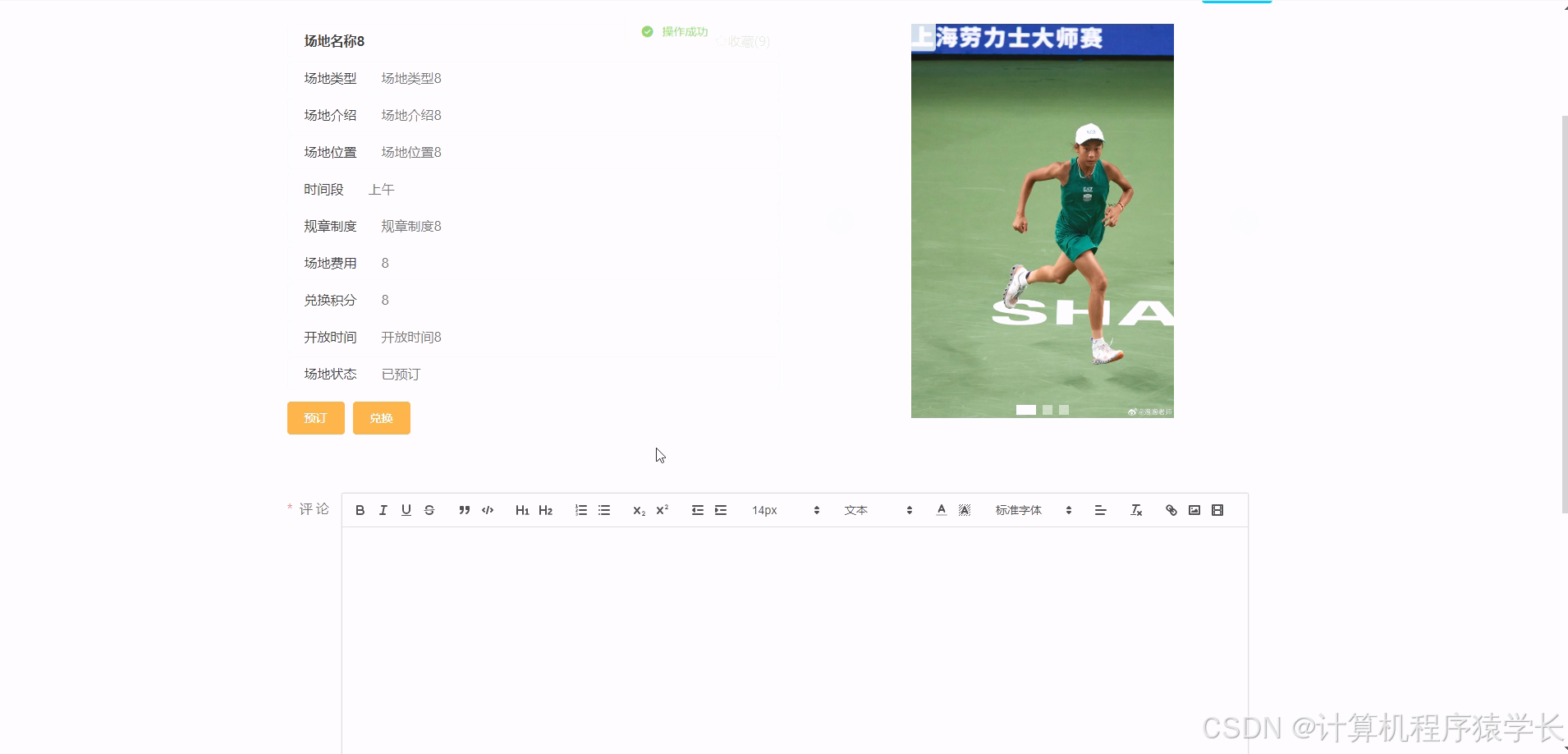Toggle underline formatting in the editor
The image size is (1568, 754).
(x=406, y=510)
